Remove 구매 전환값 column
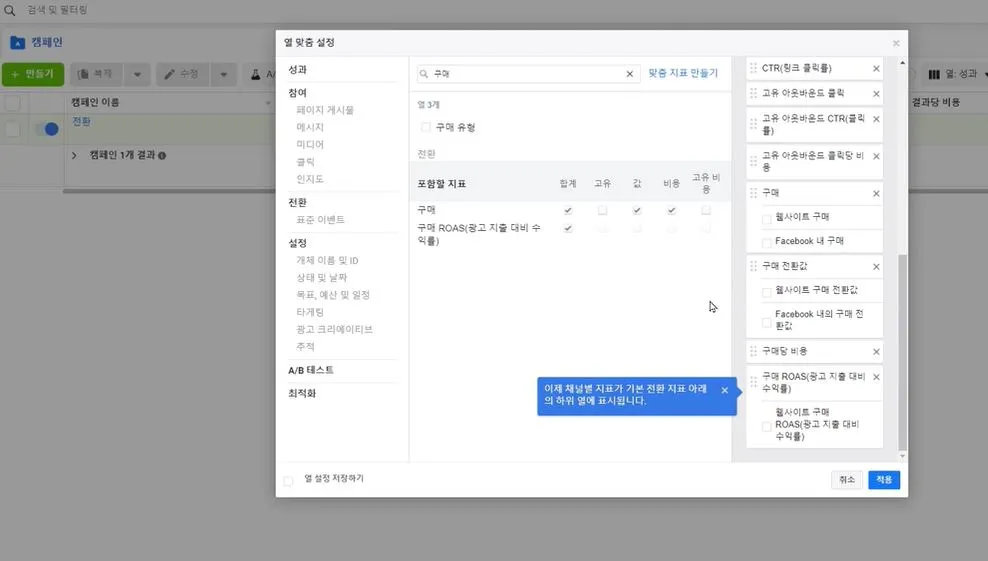This screenshot has height=561, width=988. click(x=876, y=267)
